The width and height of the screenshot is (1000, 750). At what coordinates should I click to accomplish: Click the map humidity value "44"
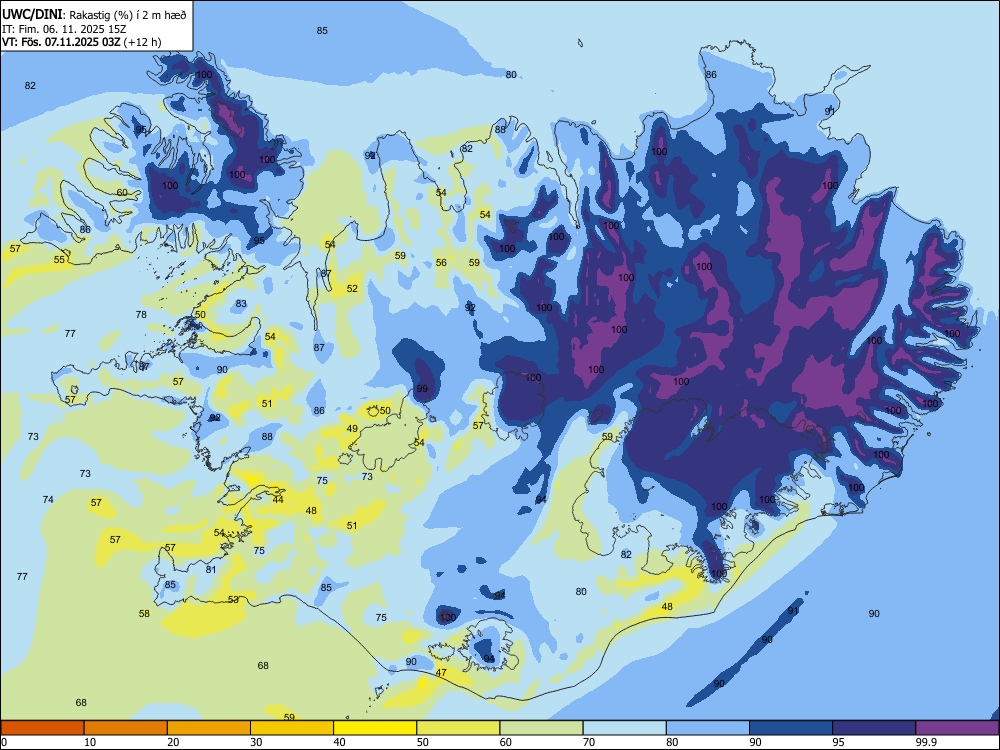pos(278,499)
